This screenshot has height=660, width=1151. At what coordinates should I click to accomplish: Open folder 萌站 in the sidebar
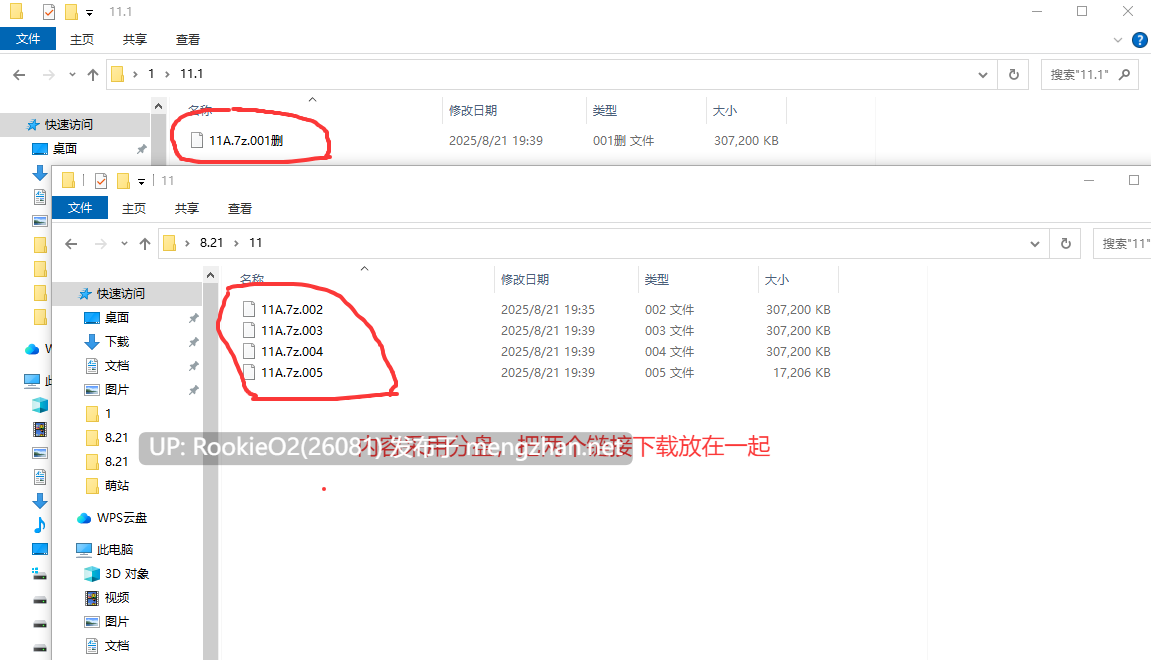click(117, 486)
